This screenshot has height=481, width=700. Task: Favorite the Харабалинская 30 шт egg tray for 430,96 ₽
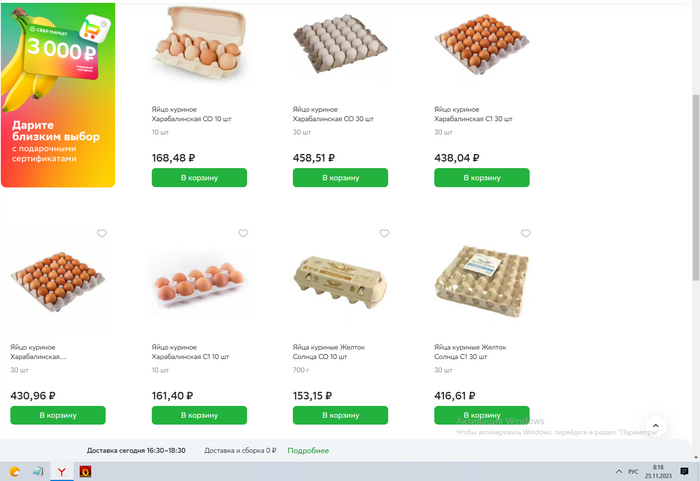pos(102,233)
